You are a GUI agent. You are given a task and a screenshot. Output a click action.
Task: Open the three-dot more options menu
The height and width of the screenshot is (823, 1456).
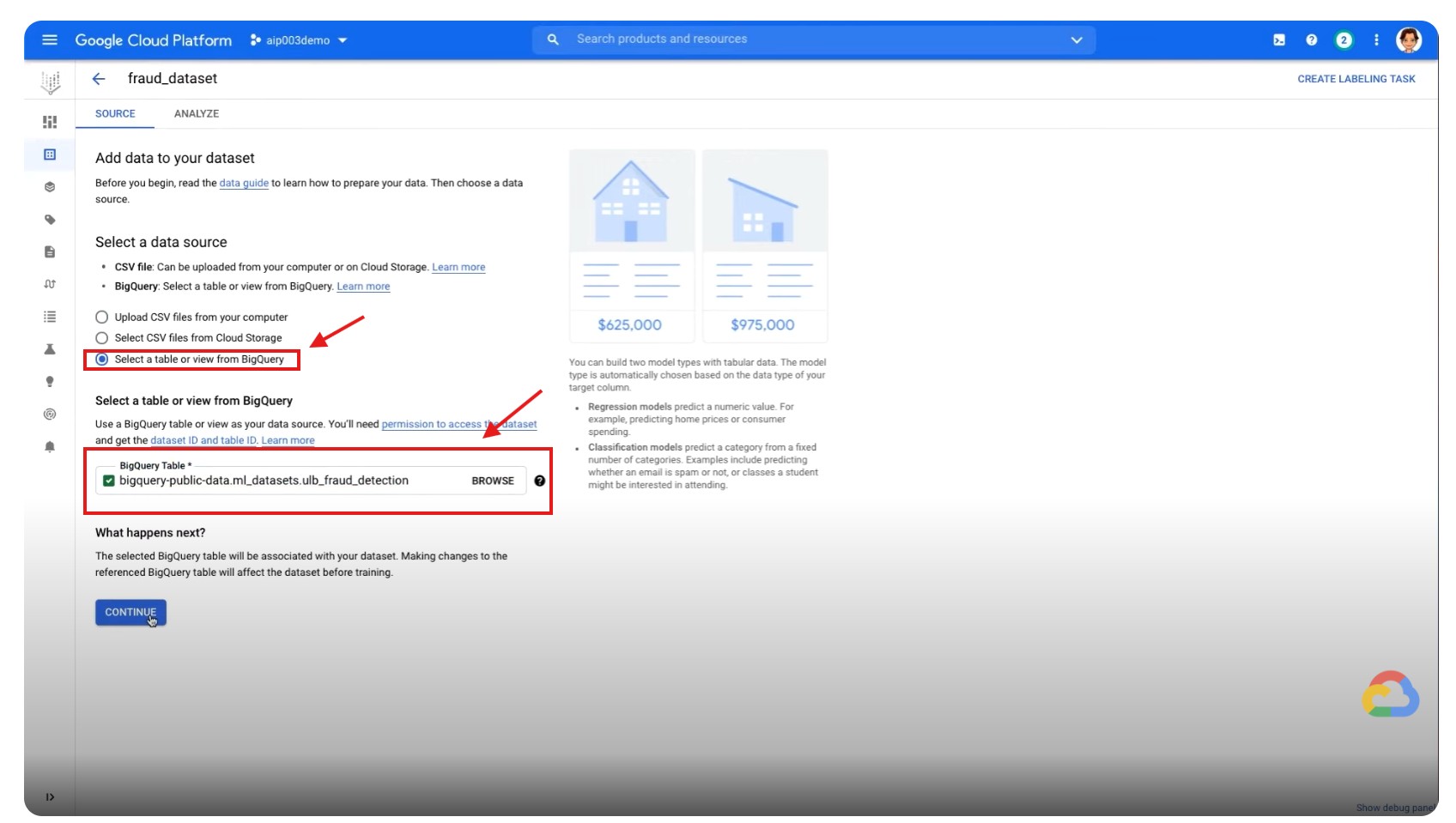coord(1376,40)
